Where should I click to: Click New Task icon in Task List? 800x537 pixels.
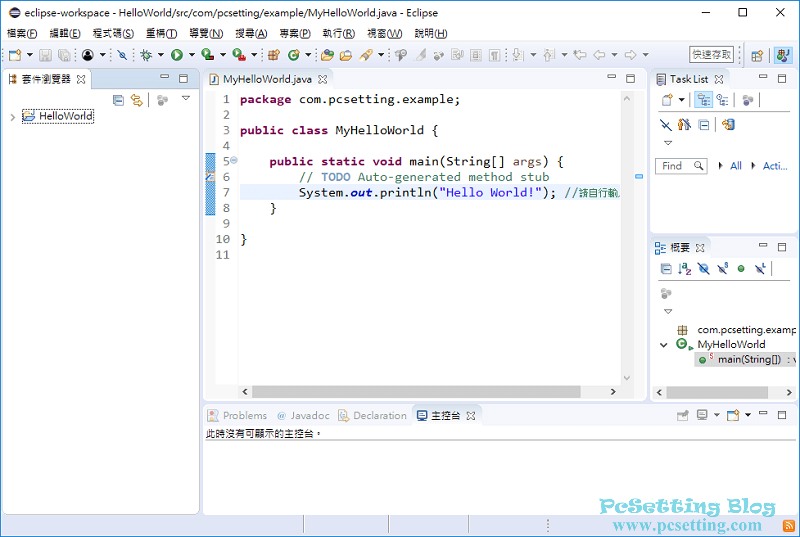pos(667,99)
